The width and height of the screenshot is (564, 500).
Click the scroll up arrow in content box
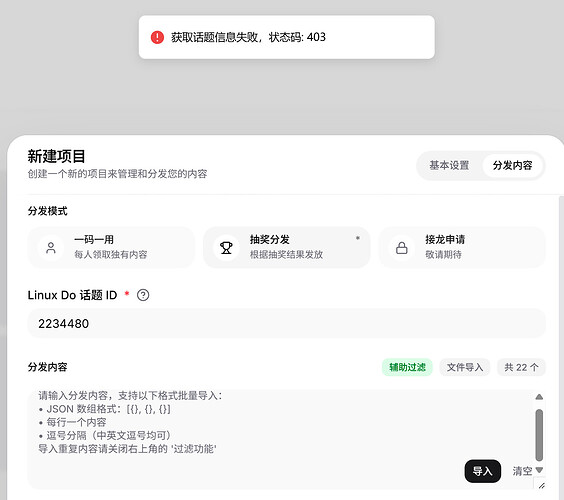point(539,397)
